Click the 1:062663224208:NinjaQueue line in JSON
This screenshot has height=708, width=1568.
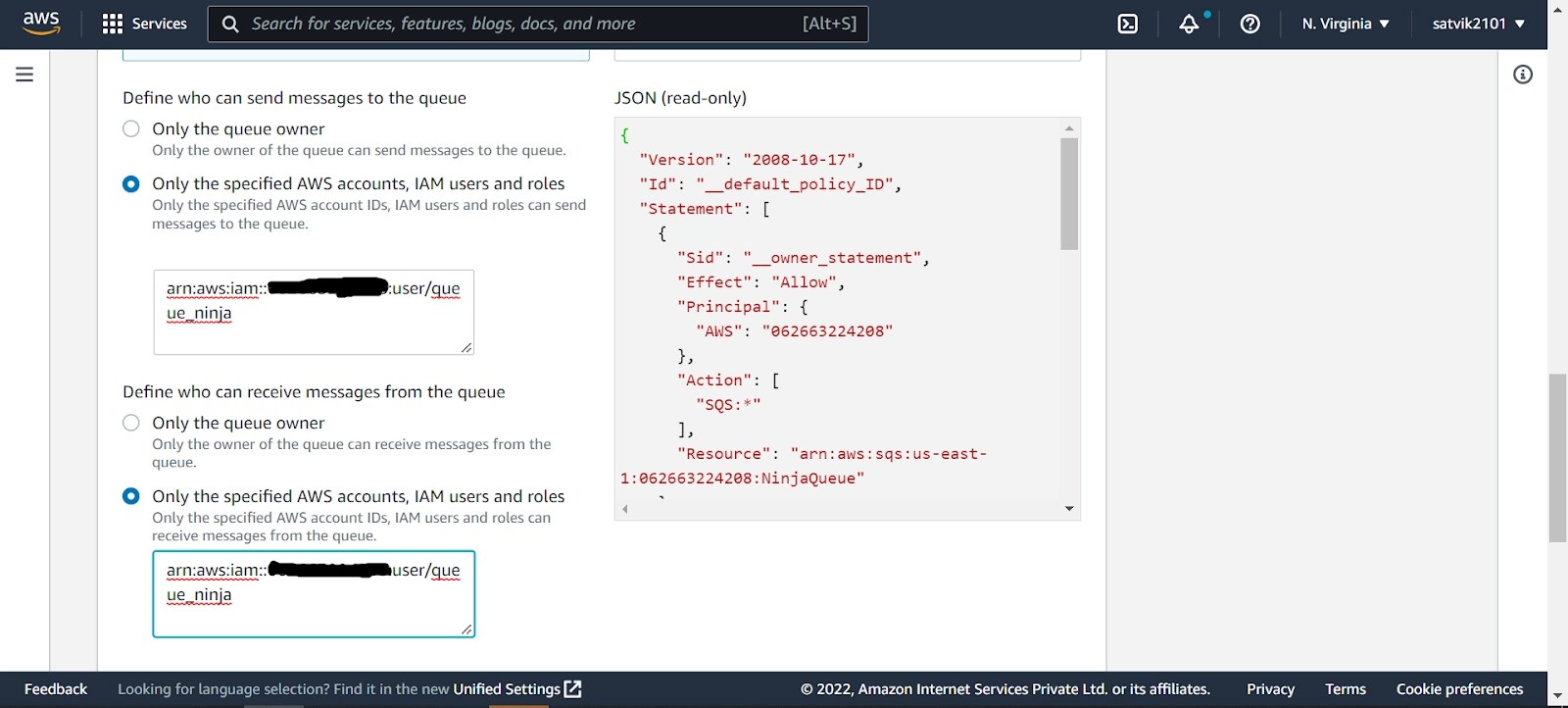(x=743, y=479)
